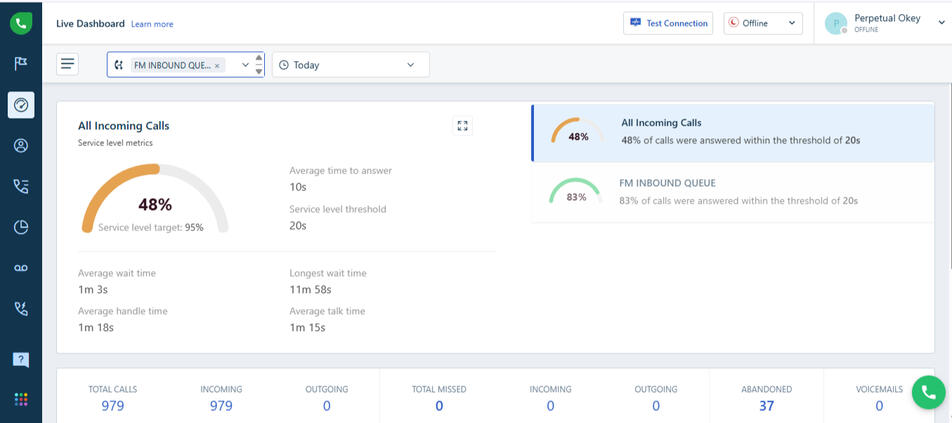Open the flag icon in the sidebar
Viewport: 952px width, 423px height.
21,64
